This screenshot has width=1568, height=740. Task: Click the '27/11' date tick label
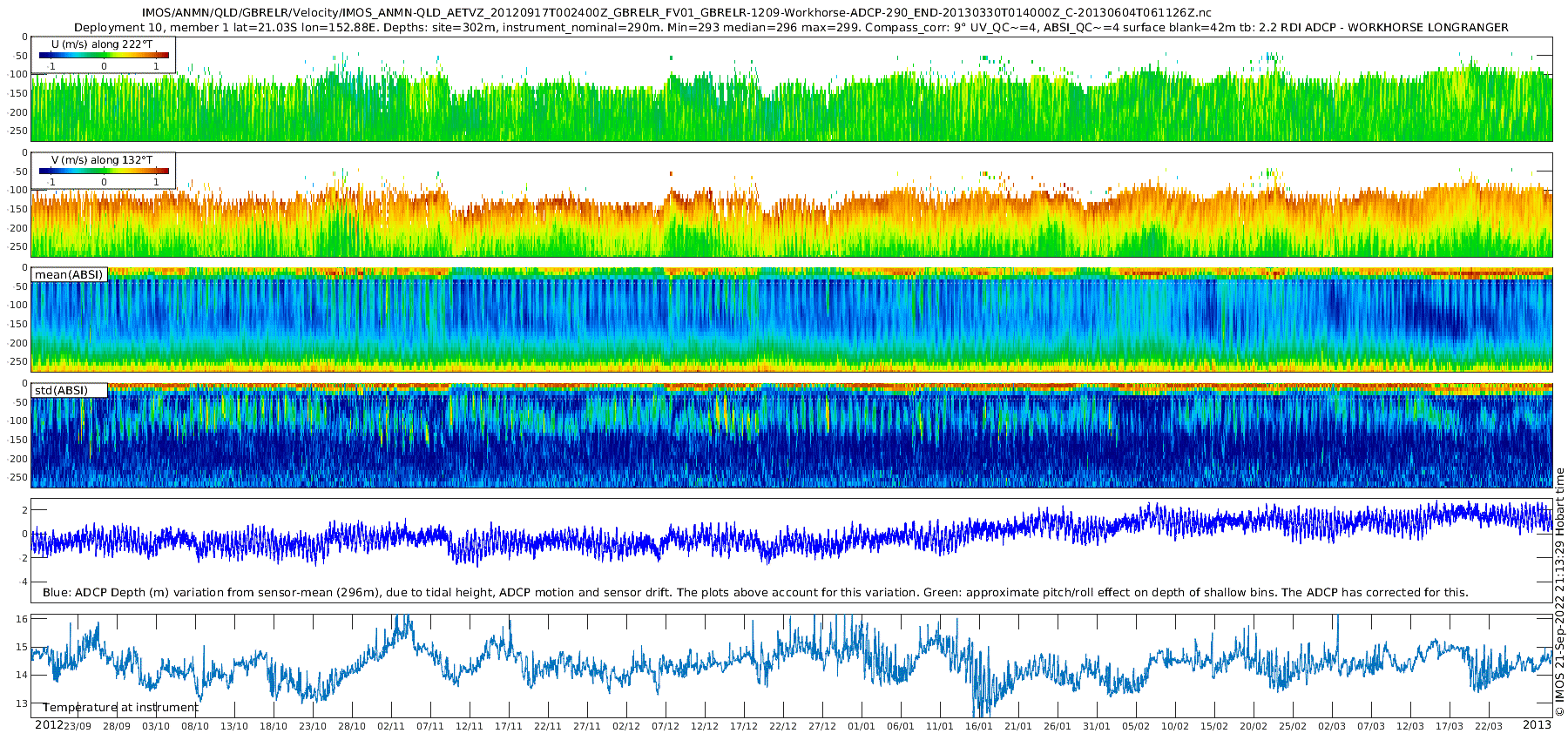[x=587, y=726]
